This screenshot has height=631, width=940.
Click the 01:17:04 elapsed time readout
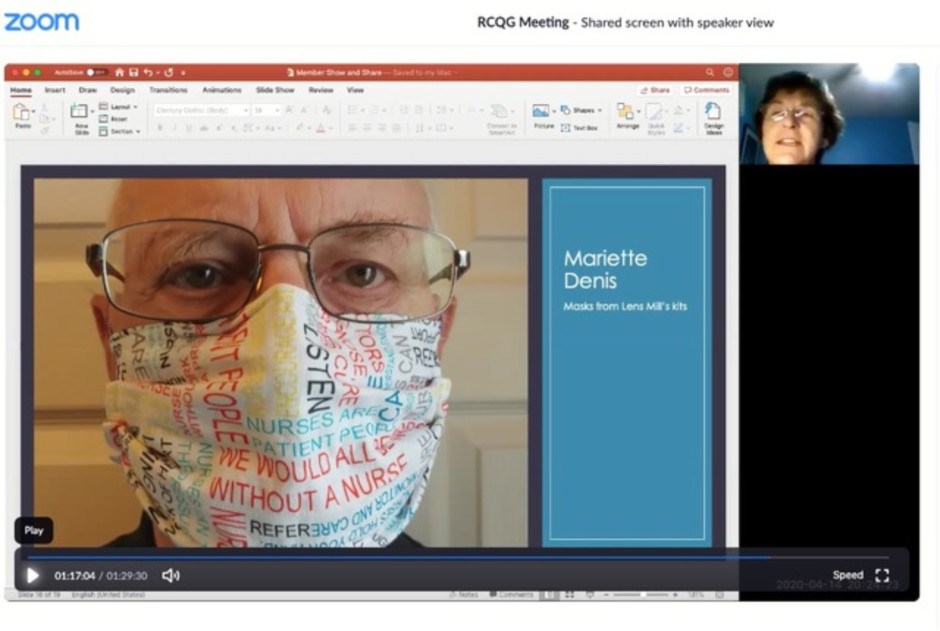click(x=74, y=576)
